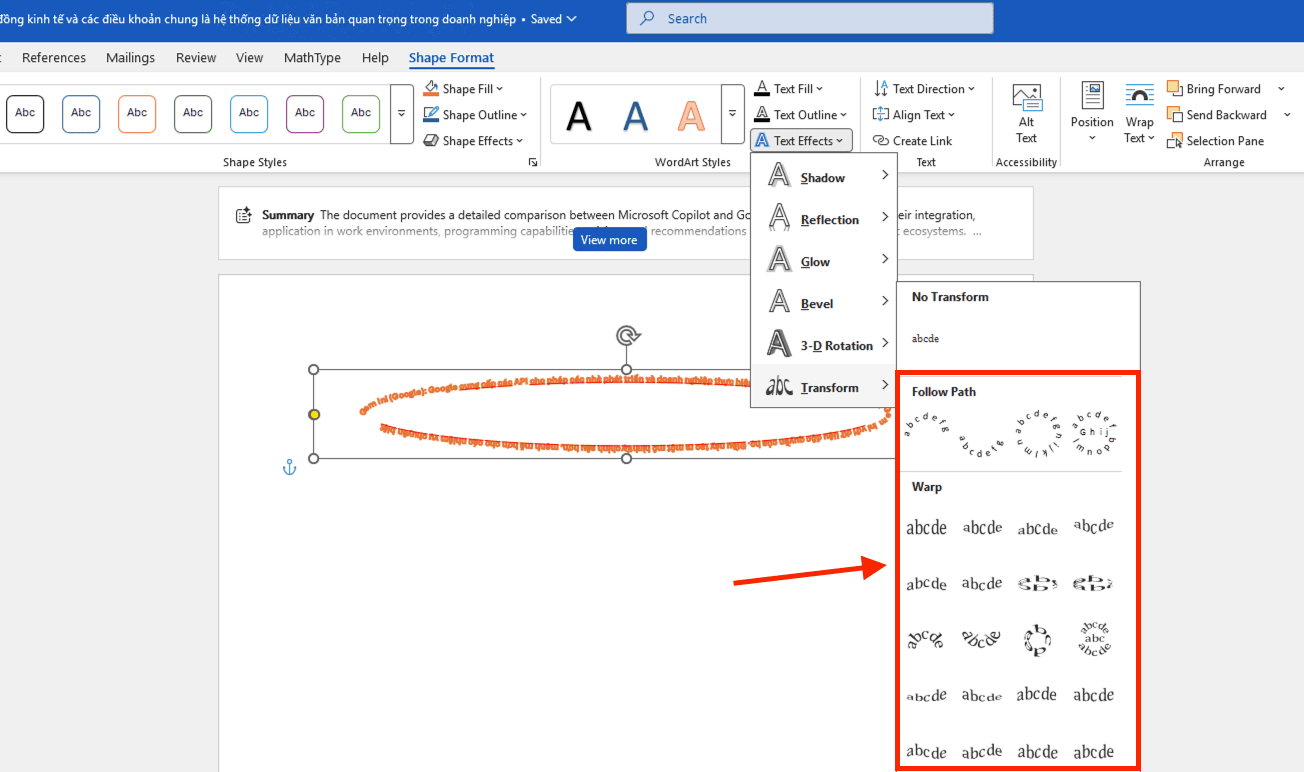Open the Position layout icon
The height and width of the screenshot is (772, 1304).
tap(1091, 97)
